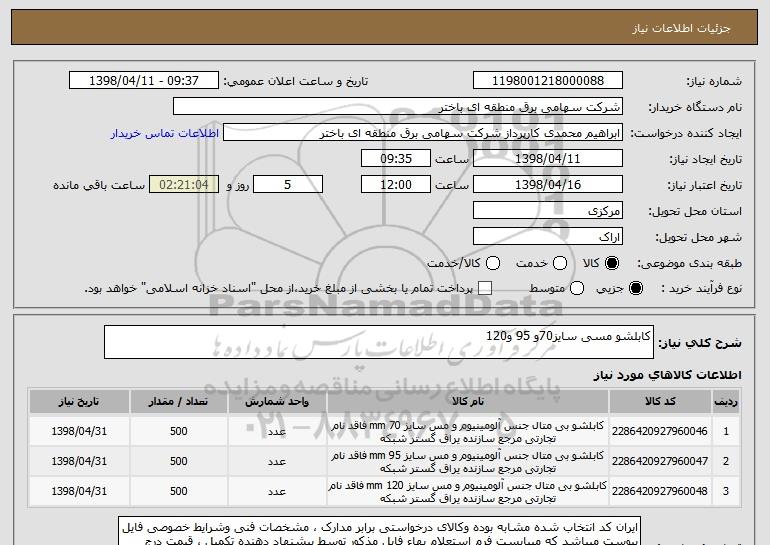Viewport: 770px width, 545px height.
Task: Click the تاریخ نیاز column header
Action: (79, 402)
